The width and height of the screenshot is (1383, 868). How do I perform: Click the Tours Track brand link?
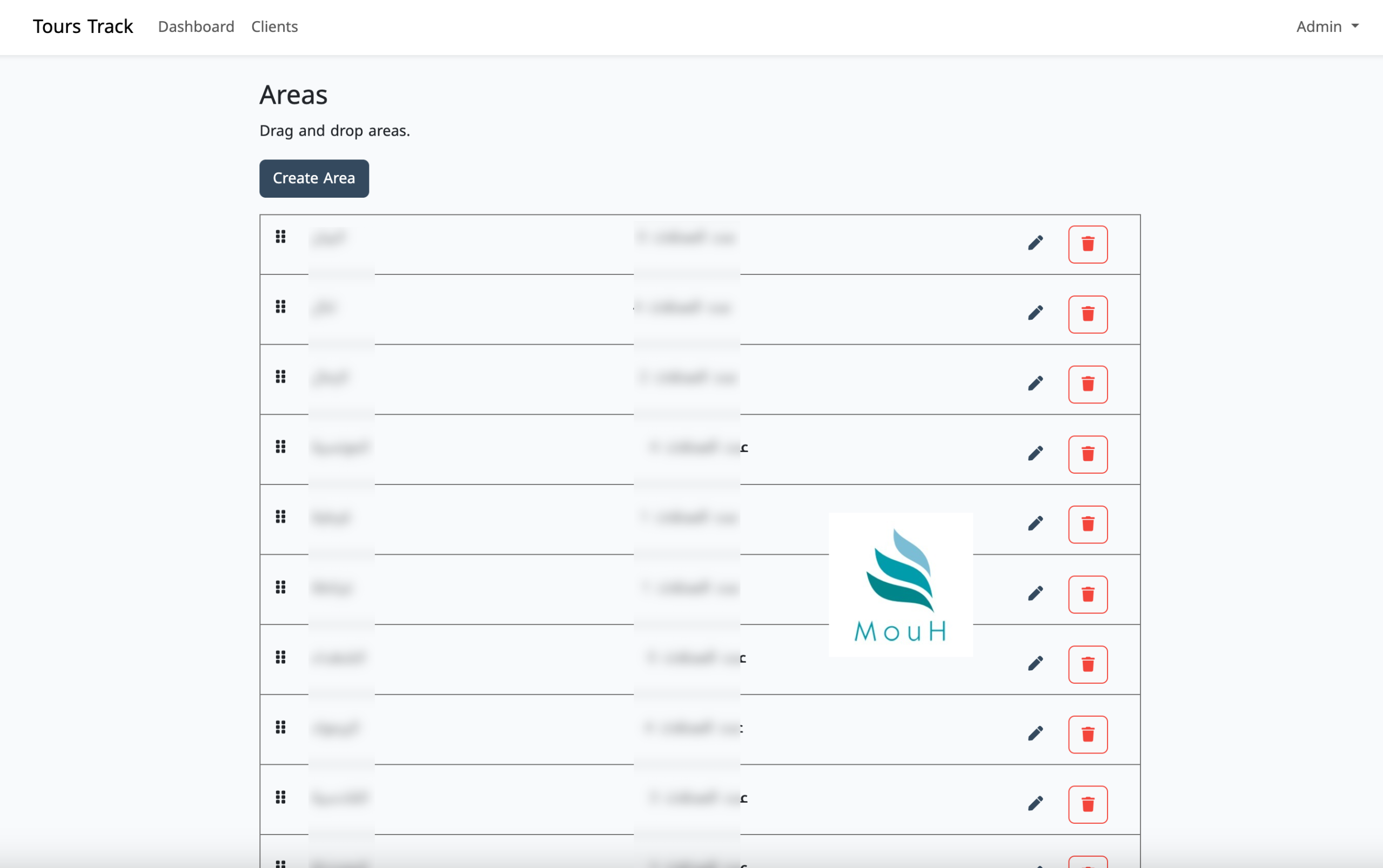(x=83, y=26)
